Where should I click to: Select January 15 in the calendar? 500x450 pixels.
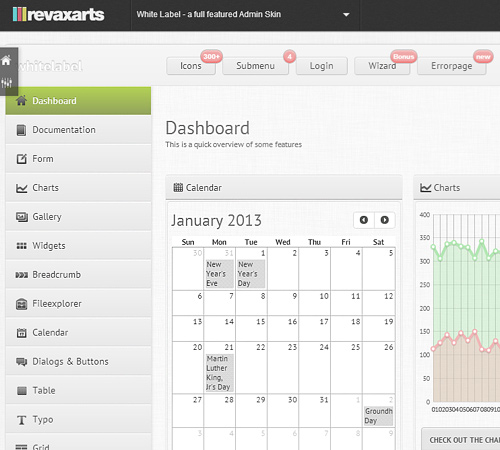pyautogui.click(x=252, y=328)
